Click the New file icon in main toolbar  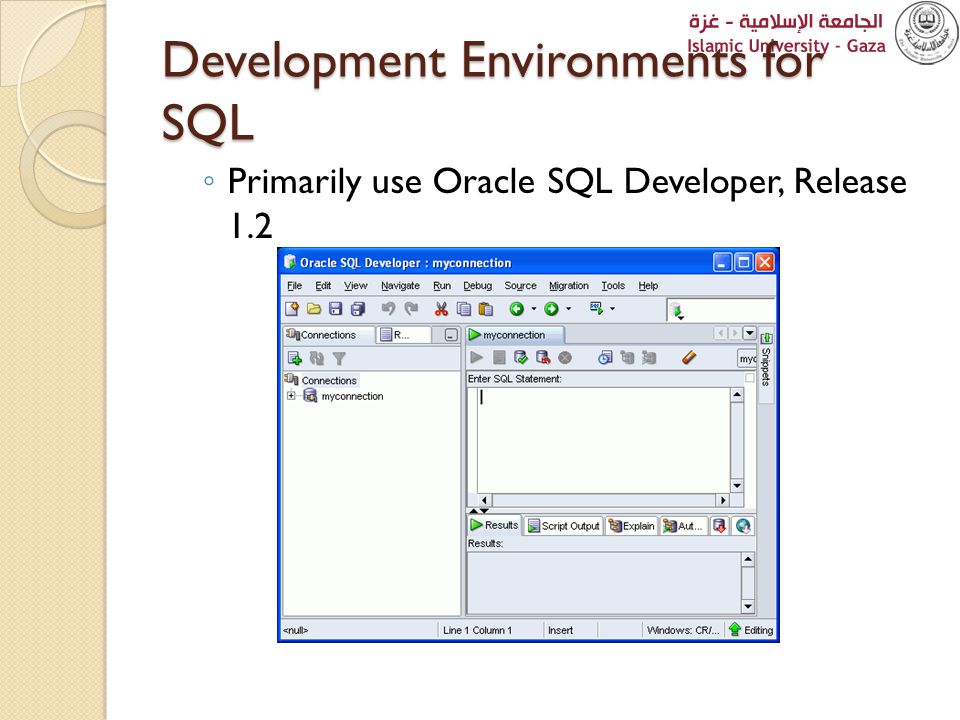pos(292,309)
